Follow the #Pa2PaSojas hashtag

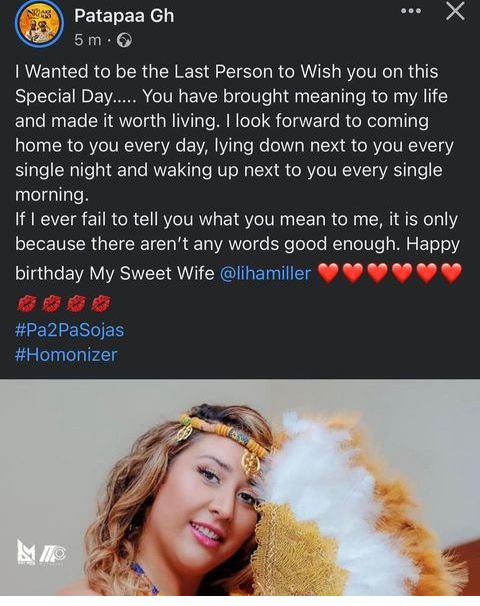click(70, 330)
